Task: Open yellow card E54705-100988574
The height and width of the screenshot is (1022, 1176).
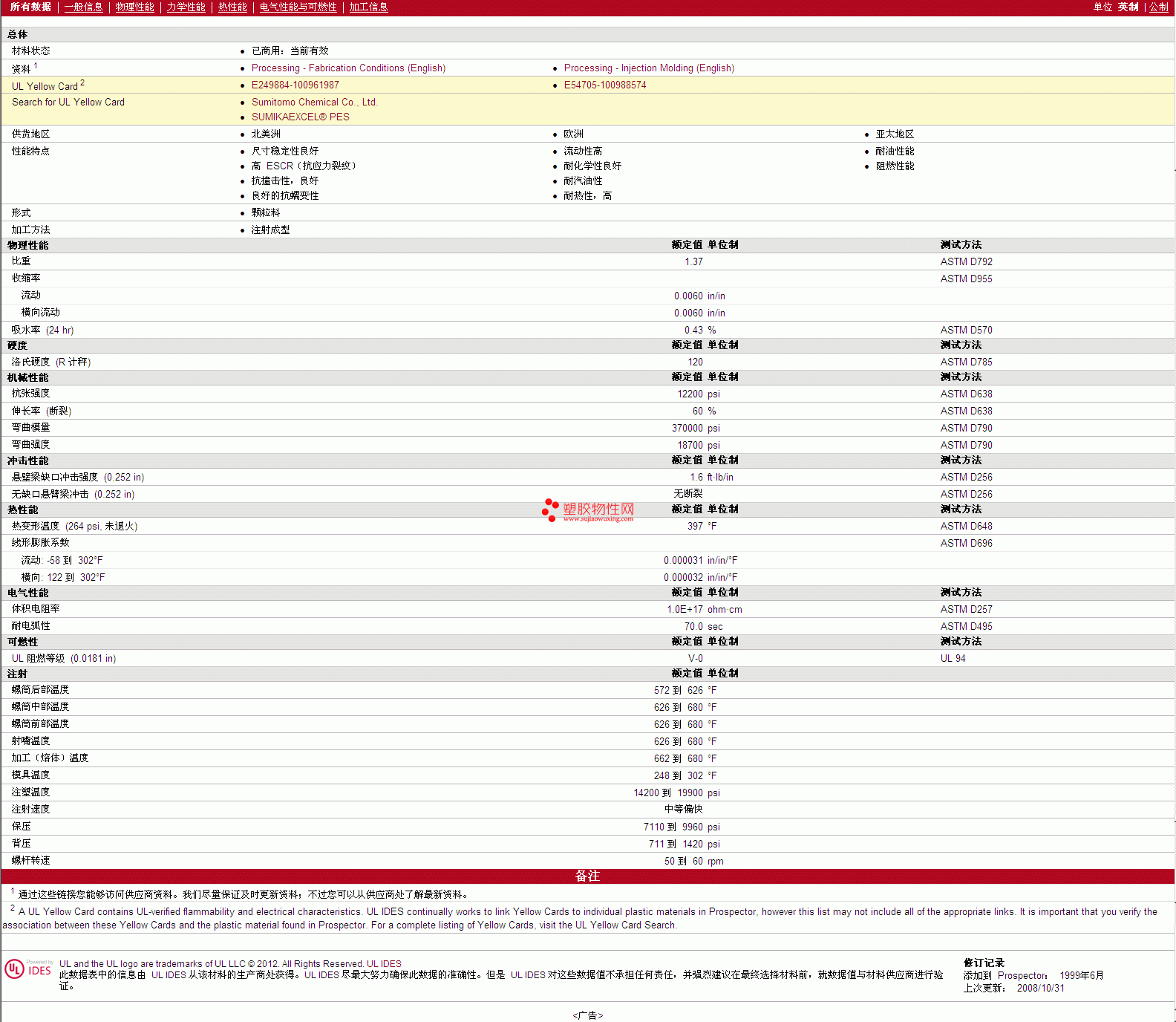Action: (x=605, y=85)
